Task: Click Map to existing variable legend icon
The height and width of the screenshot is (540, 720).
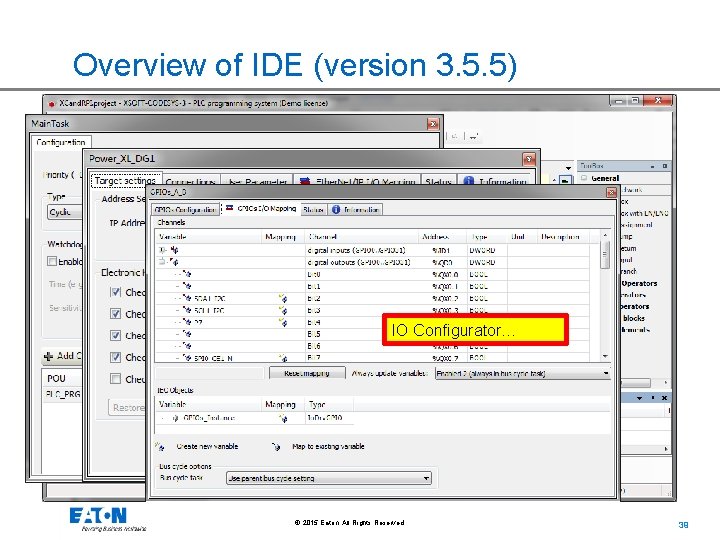Action: (276, 446)
